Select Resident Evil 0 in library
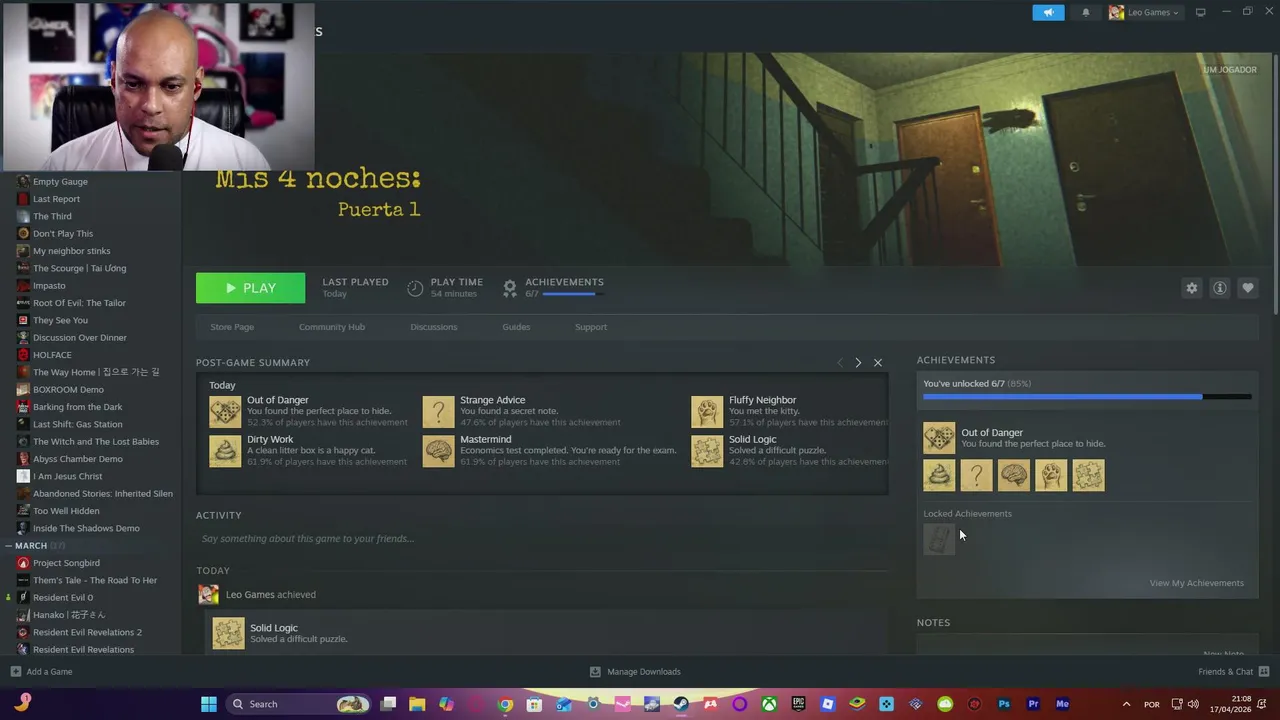This screenshot has height=720, width=1280. click(63, 598)
